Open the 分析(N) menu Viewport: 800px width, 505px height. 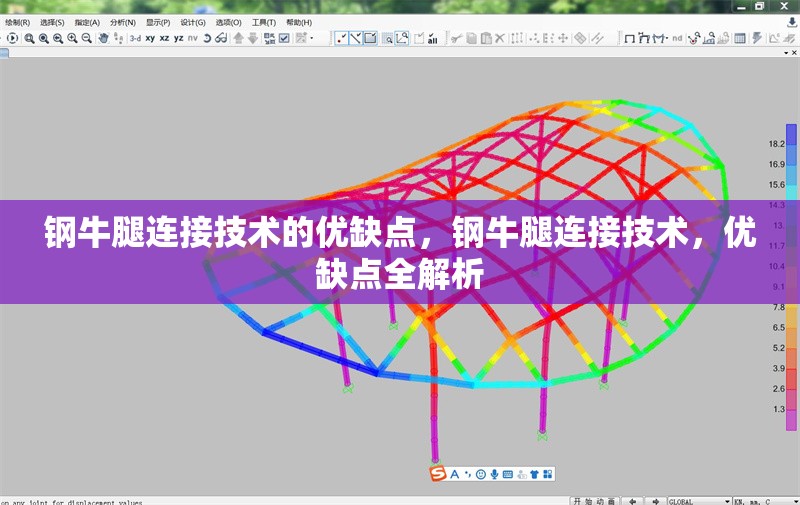123,22
